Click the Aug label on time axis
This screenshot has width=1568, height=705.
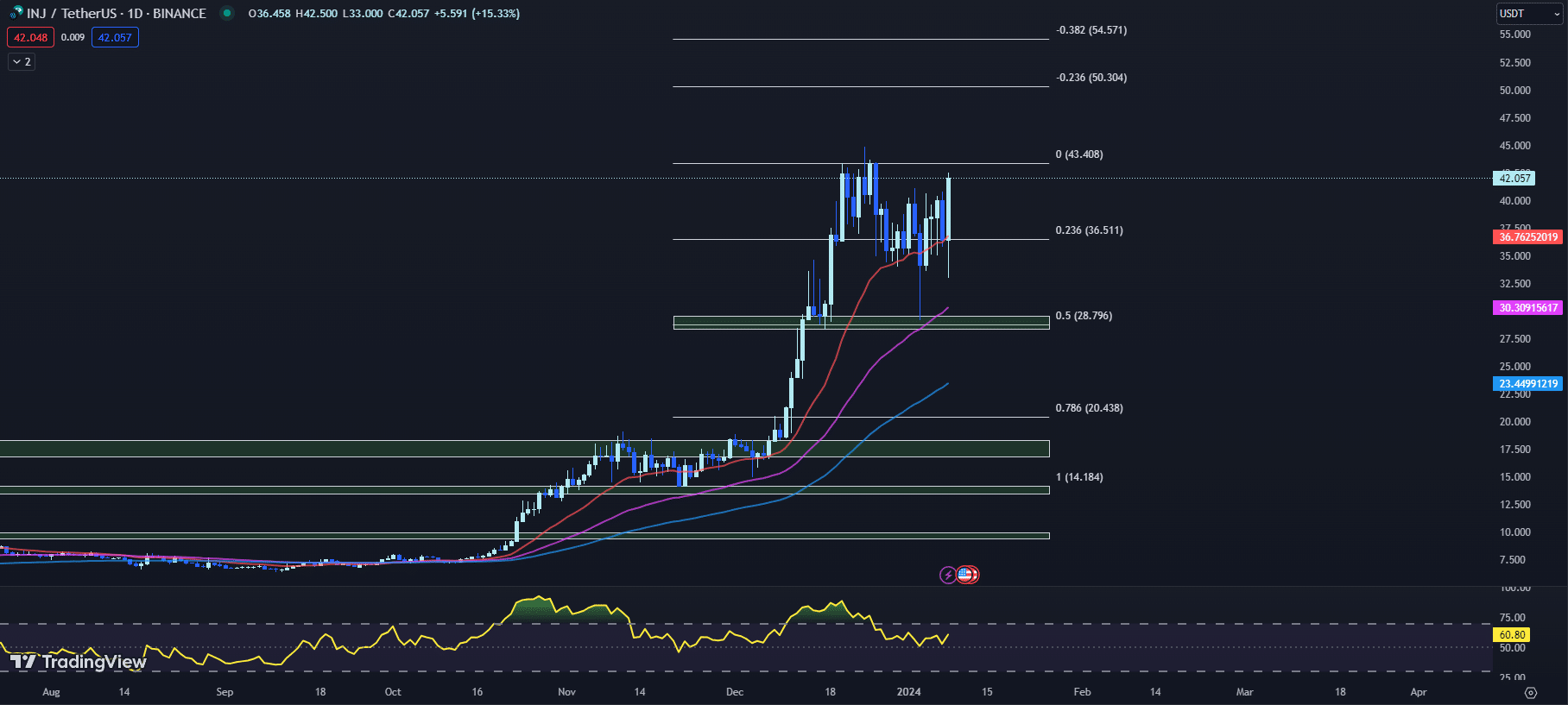51,692
